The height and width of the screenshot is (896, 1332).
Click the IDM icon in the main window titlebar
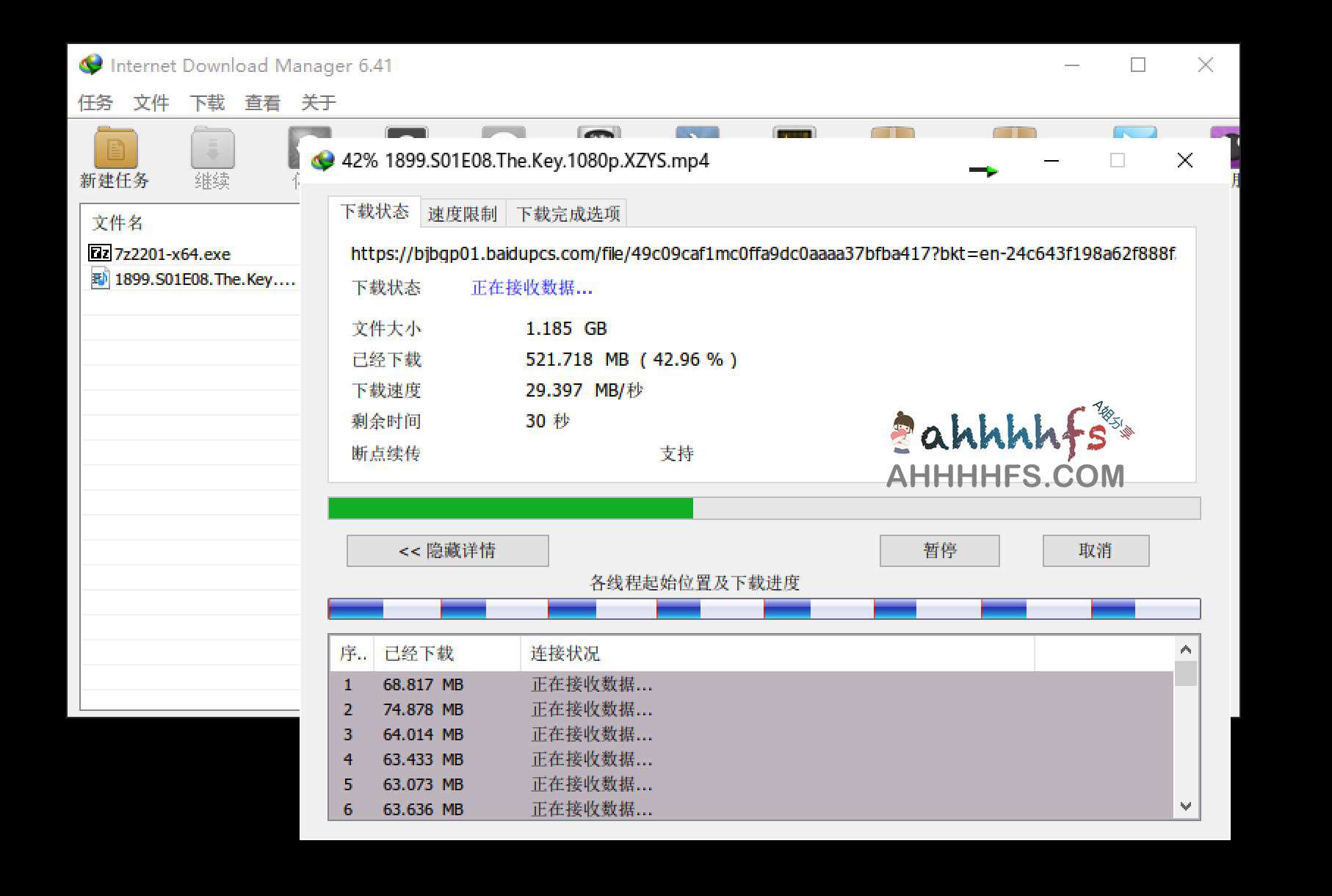pyautogui.click(x=91, y=65)
